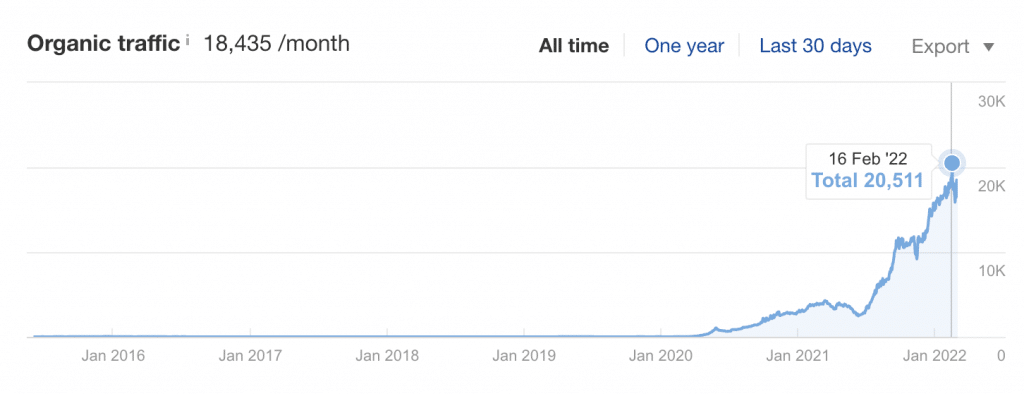Select the One year range
Screen dimensions: 1024x394
point(684,46)
